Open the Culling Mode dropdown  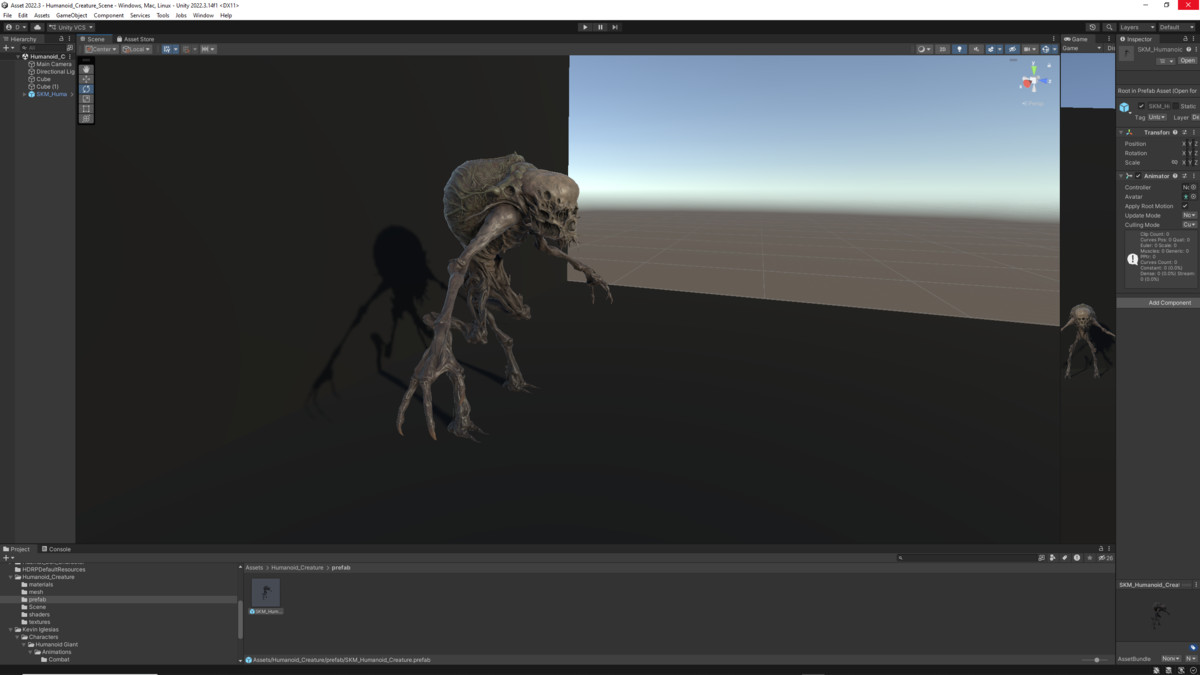(1189, 225)
